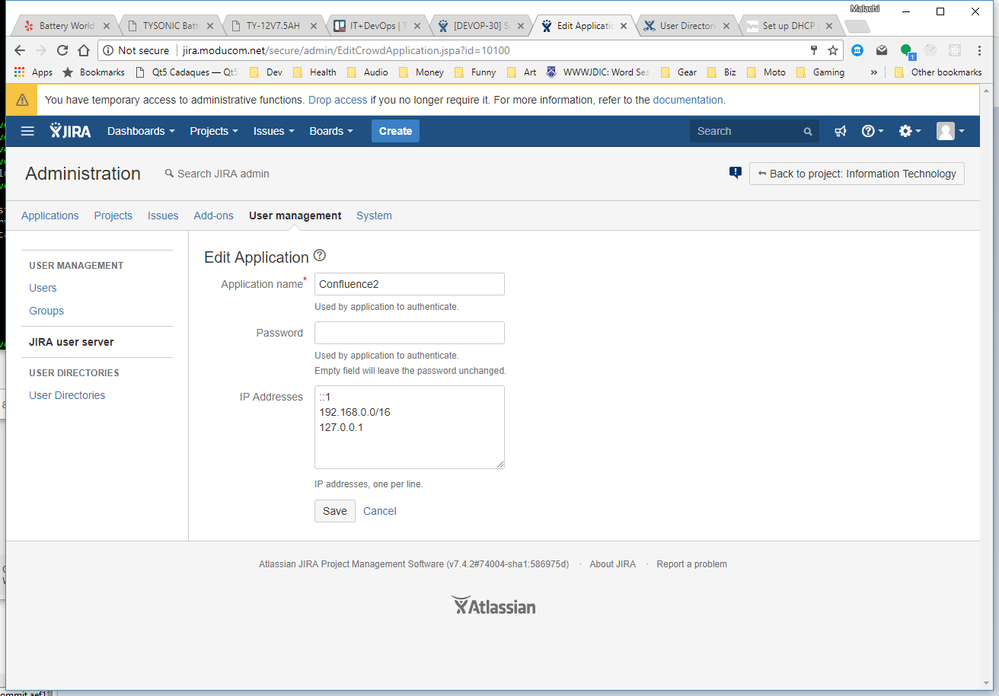
Task: Close the Battery World tab
Action: (x=106, y=26)
